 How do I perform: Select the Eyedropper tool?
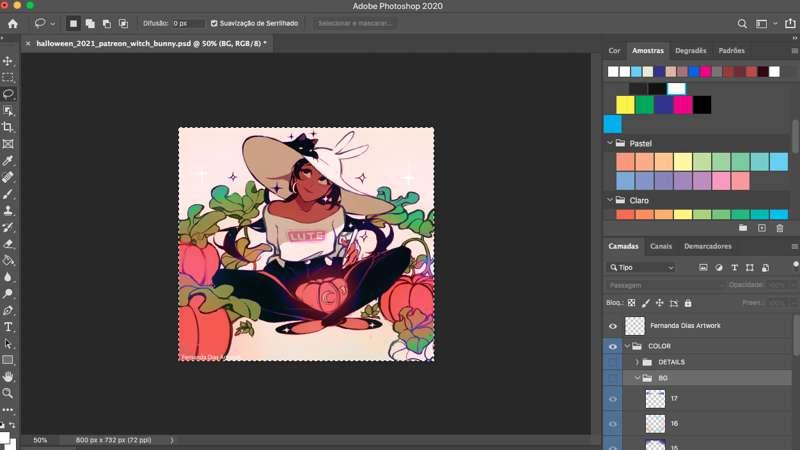click(8, 161)
